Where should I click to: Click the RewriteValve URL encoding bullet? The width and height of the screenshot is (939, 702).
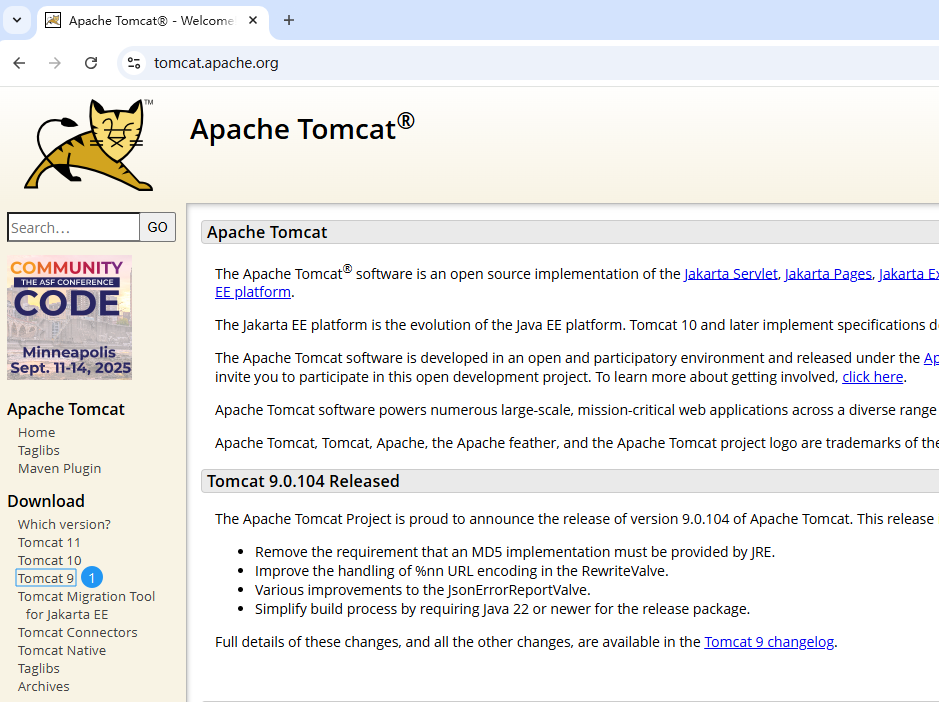[462, 571]
